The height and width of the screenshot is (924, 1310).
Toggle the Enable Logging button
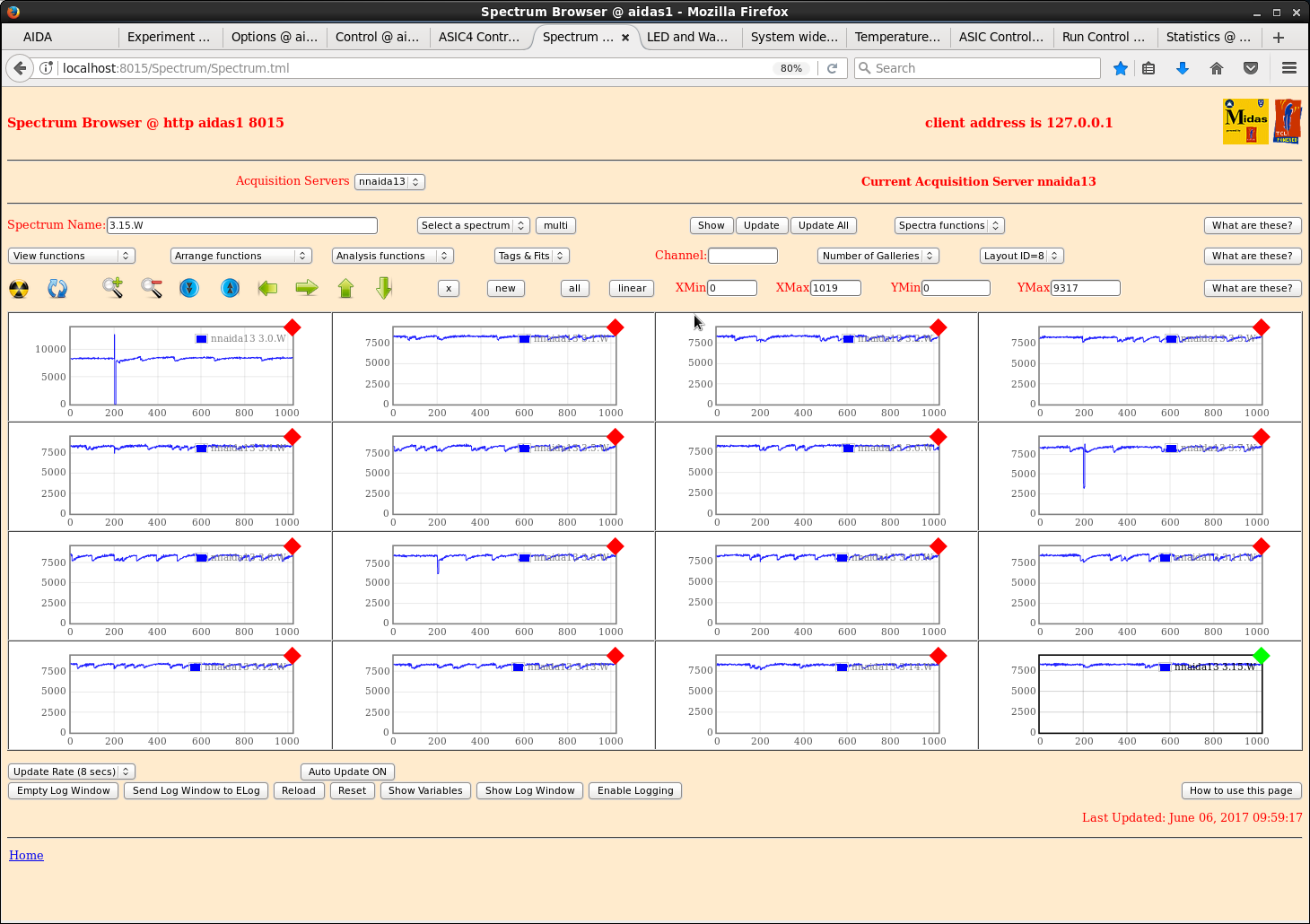click(634, 790)
